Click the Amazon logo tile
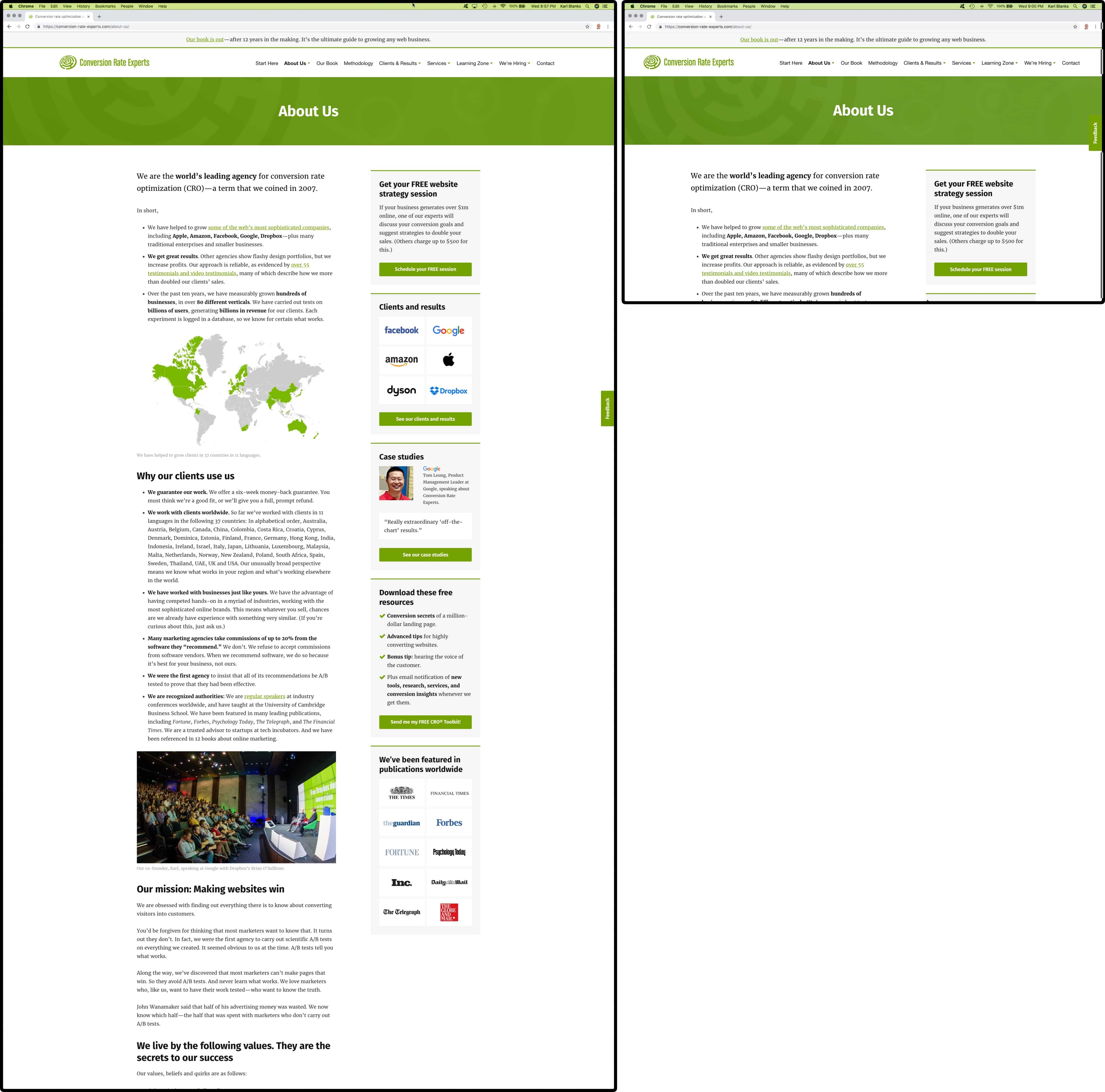The height and width of the screenshot is (1092, 1105). (402, 360)
